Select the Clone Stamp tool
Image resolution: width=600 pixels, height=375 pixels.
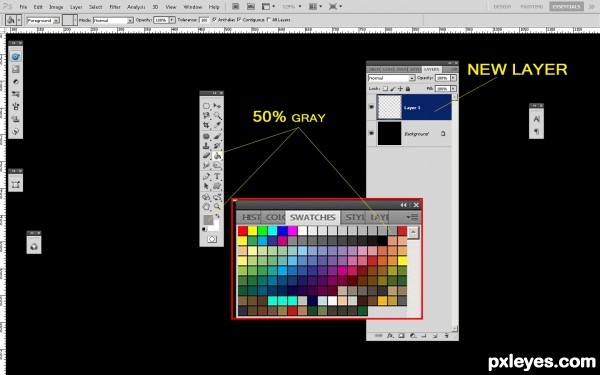[x=206, y=146]
